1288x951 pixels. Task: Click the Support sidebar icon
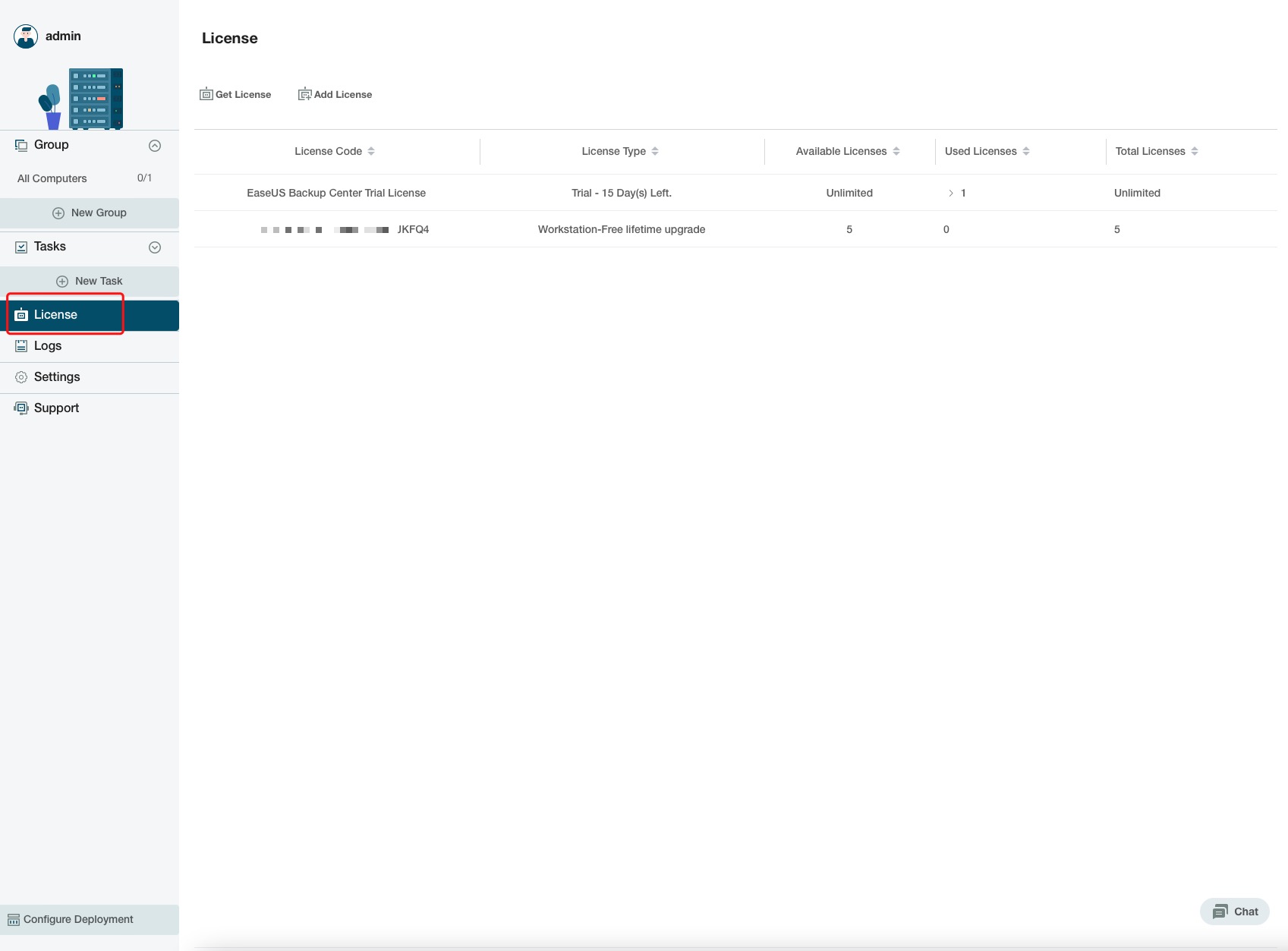pyautogui.click(x=21, y=408)
